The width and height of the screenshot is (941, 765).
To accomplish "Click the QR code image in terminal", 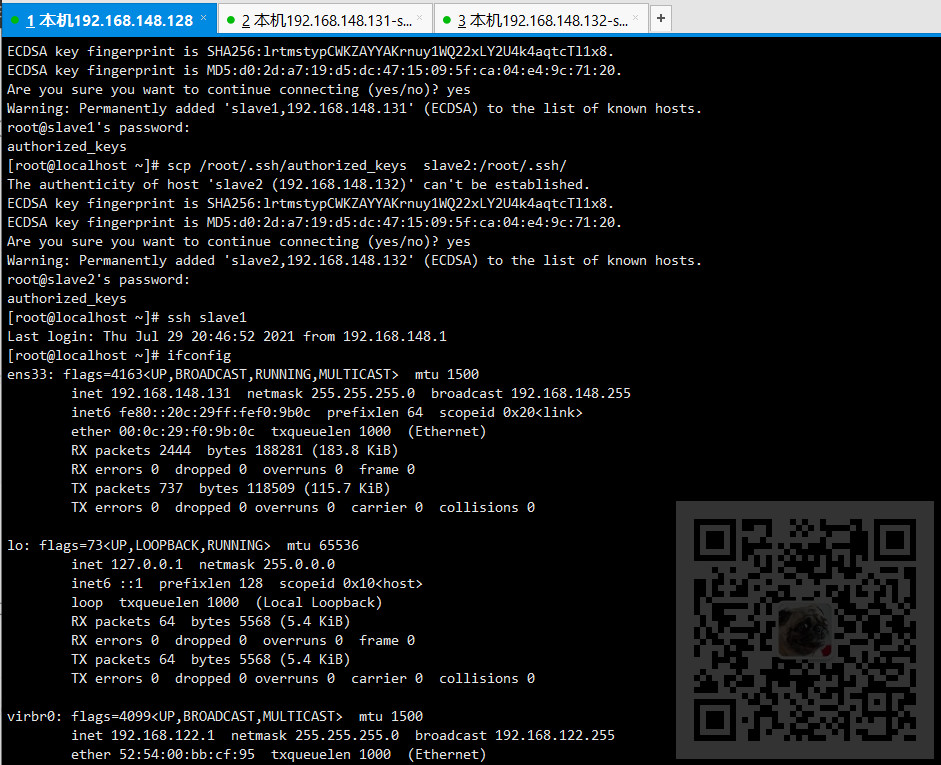I will [805, 630].
